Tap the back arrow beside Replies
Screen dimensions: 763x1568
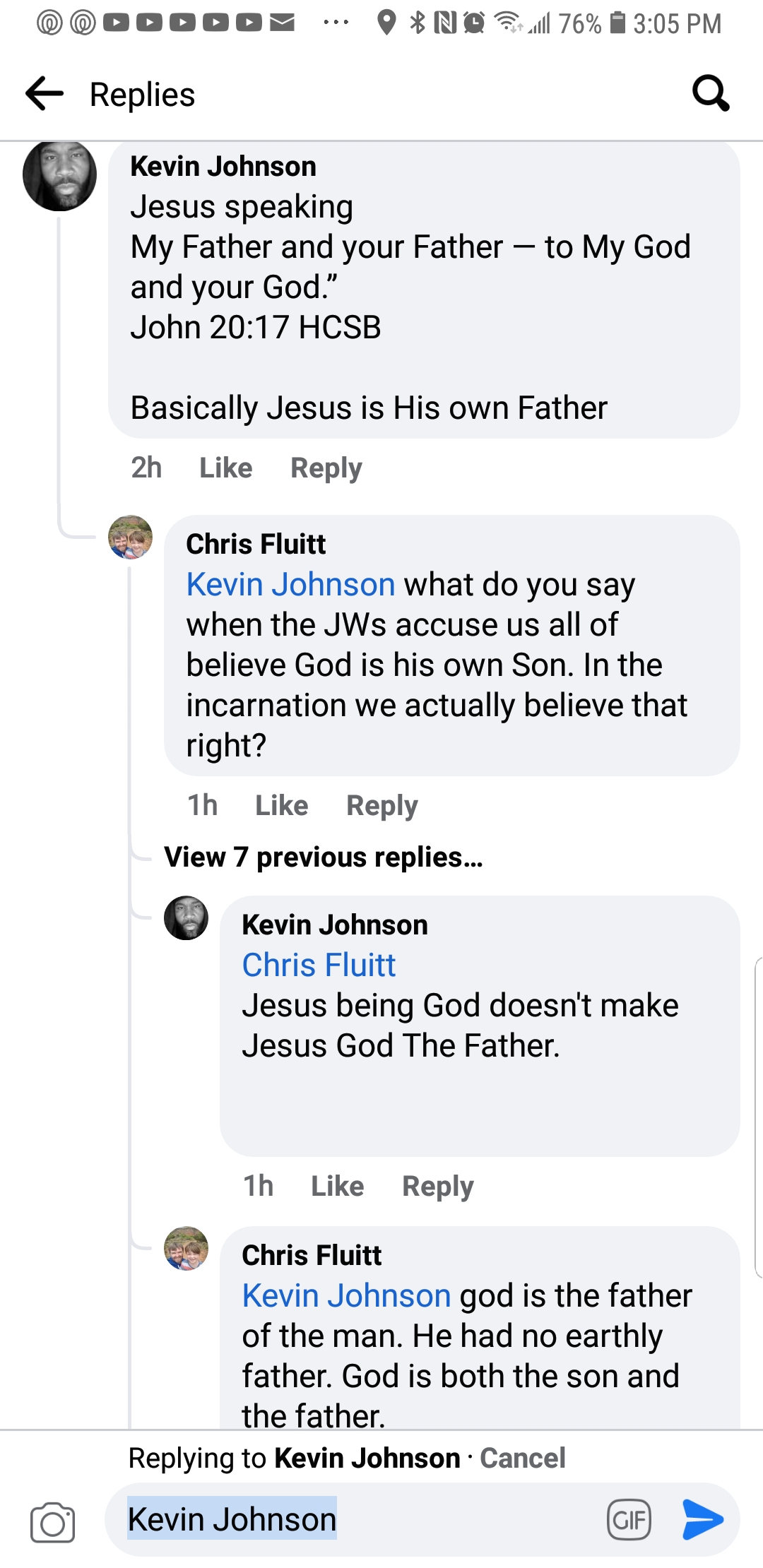coord(44,94)
